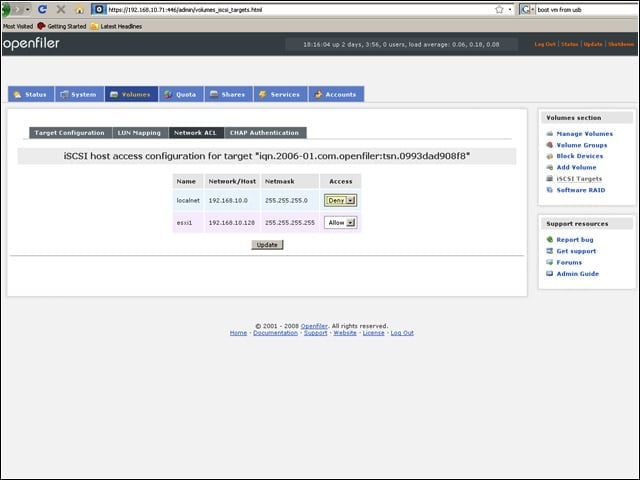Click the Forums icon

tap(549, 262)
